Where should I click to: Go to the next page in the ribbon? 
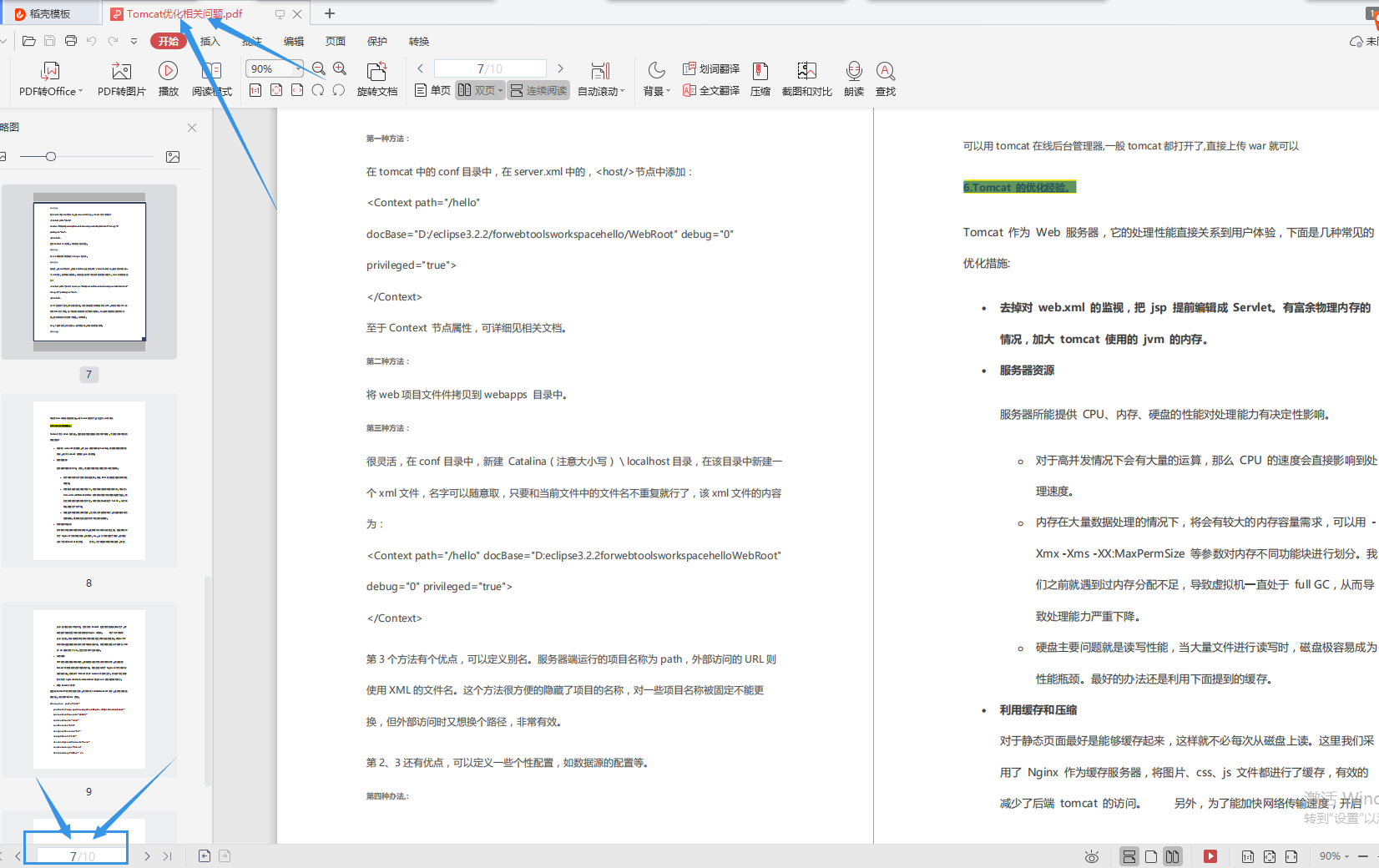click(x=560, y=68)
